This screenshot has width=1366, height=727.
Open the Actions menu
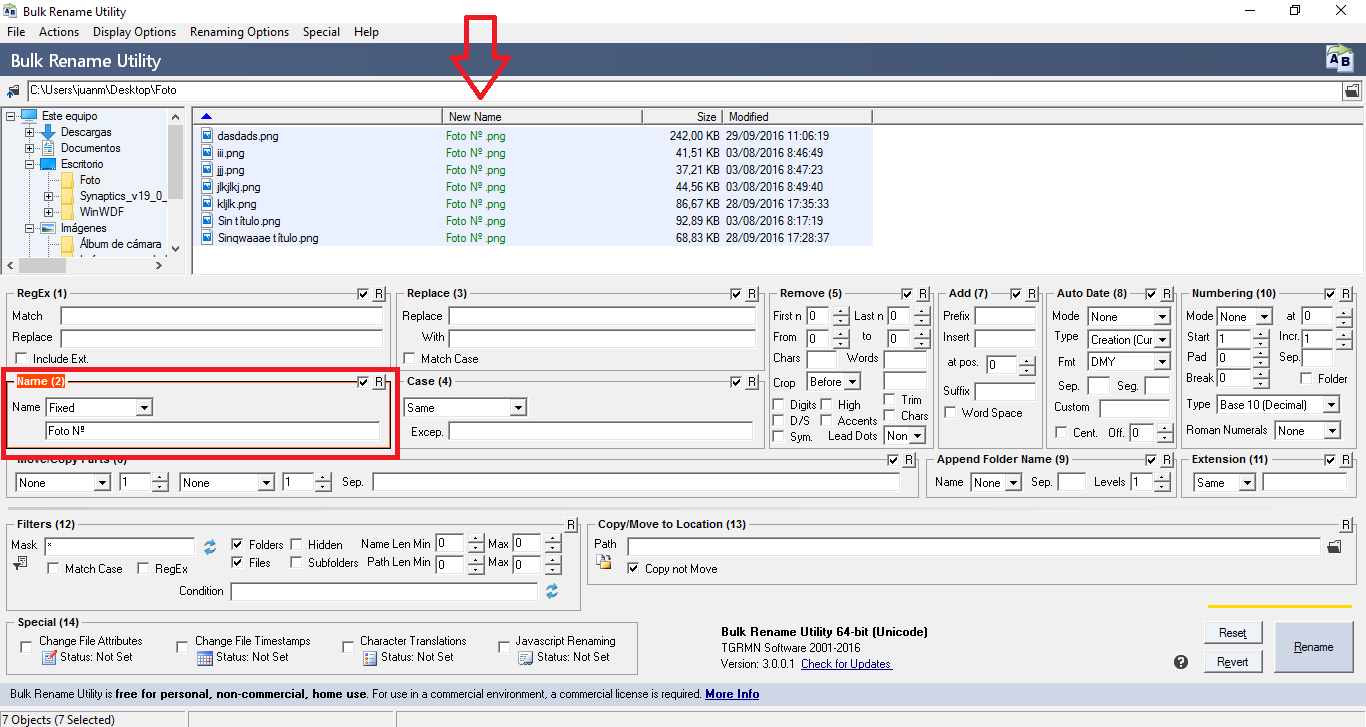(x=59, y=32)
